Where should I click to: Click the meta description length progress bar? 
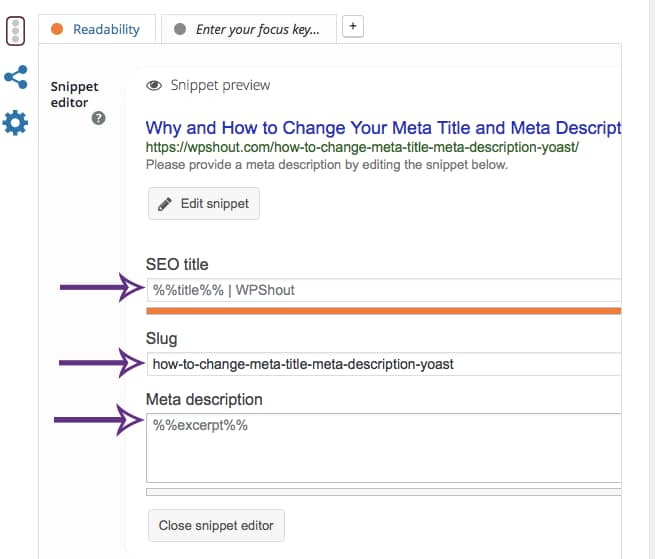(x=384, y=492)
